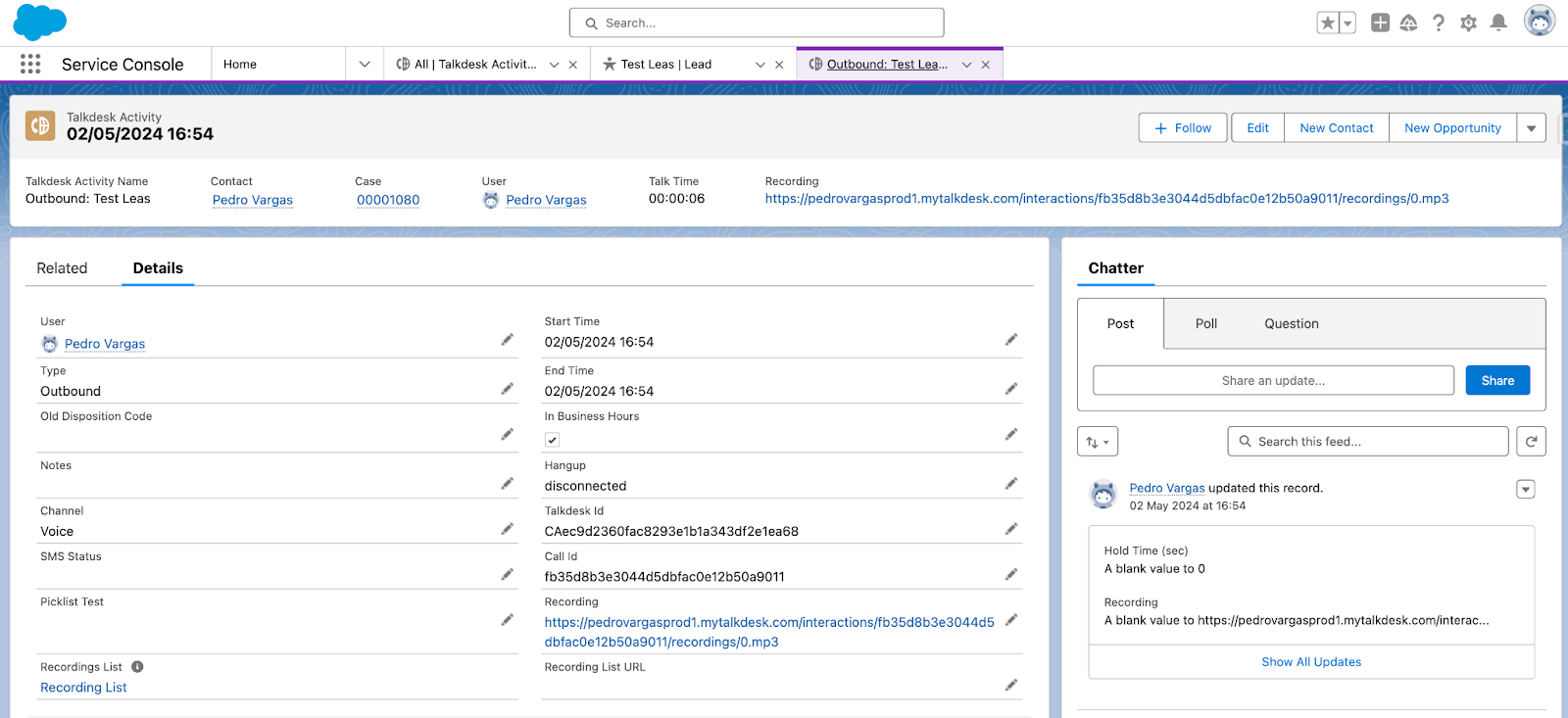Image resolution: width=1568 pixels, height=718 pixels.
Task: Open Outbound Test Leas tab dropdown chevron
Action: coord(966,65)
